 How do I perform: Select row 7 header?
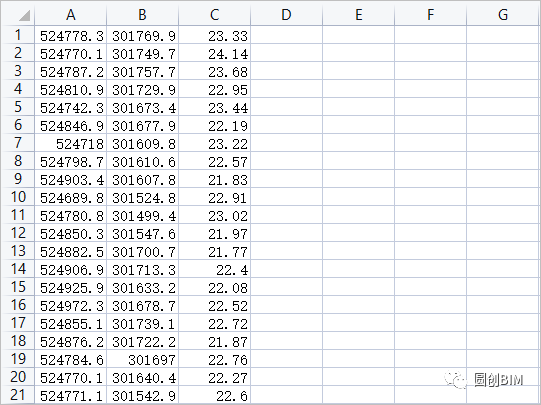pos(18,142)
